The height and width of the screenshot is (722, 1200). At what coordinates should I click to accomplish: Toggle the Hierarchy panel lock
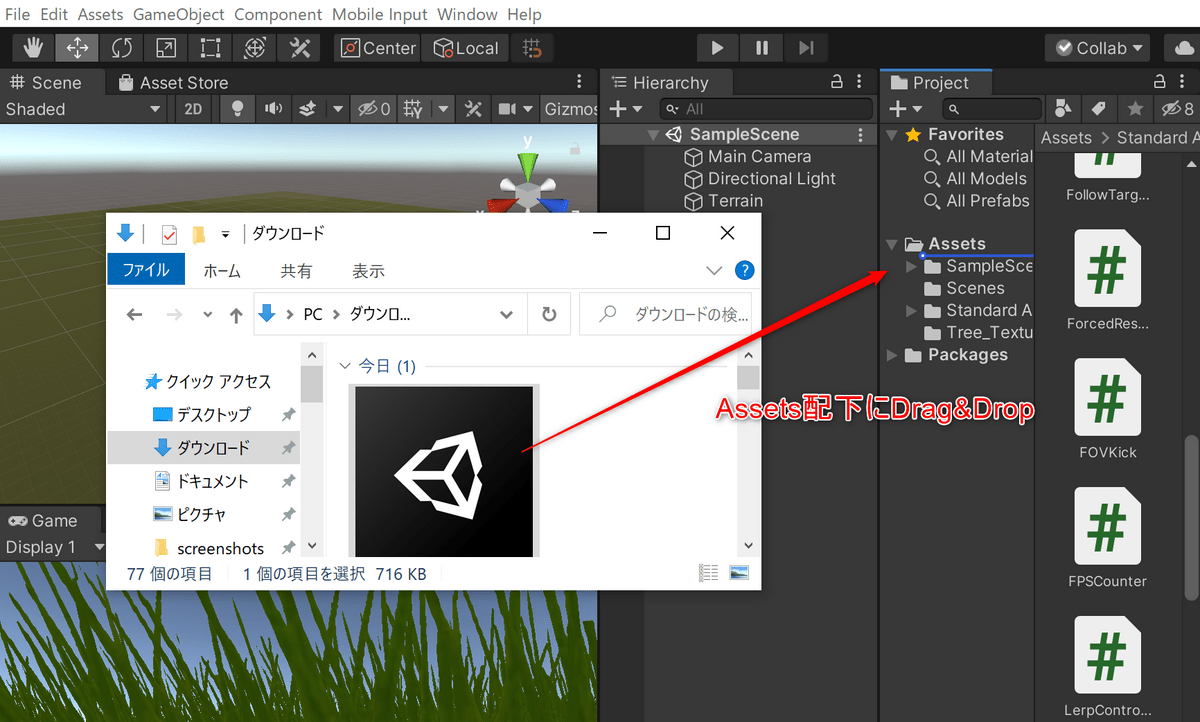(837, 82)
